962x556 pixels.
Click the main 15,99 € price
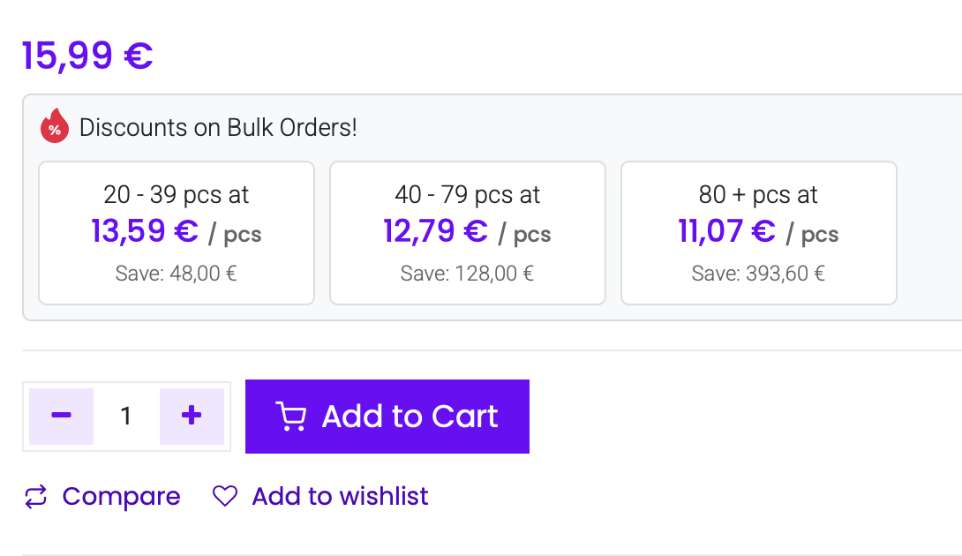pos(87,56)
